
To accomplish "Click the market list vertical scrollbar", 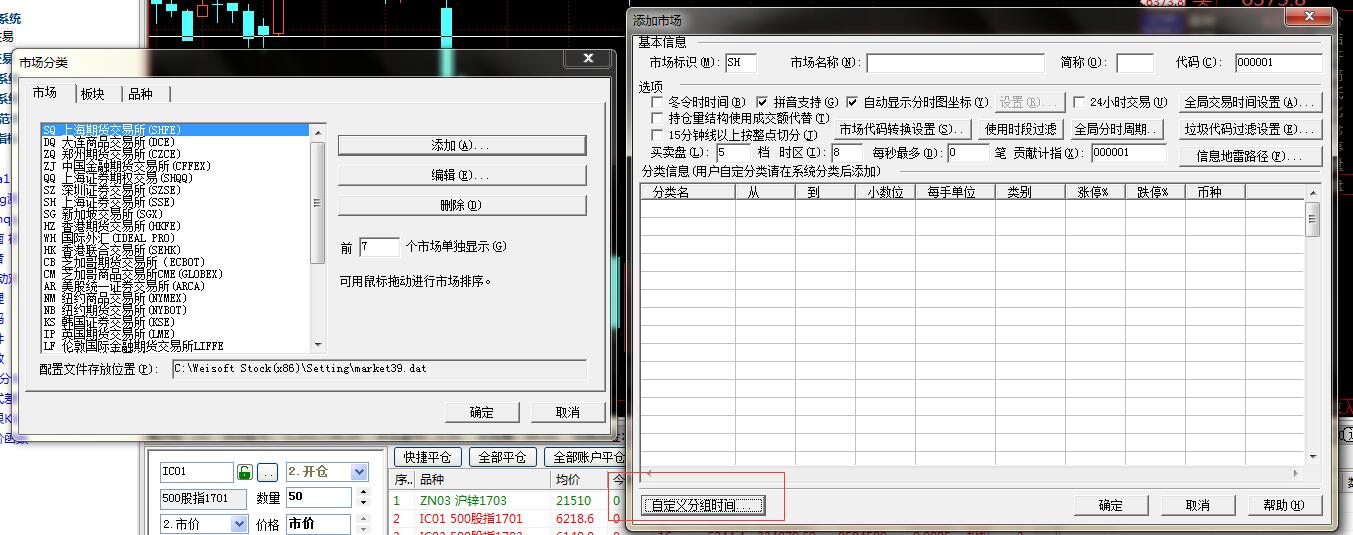I will click(x=317, y=237).
